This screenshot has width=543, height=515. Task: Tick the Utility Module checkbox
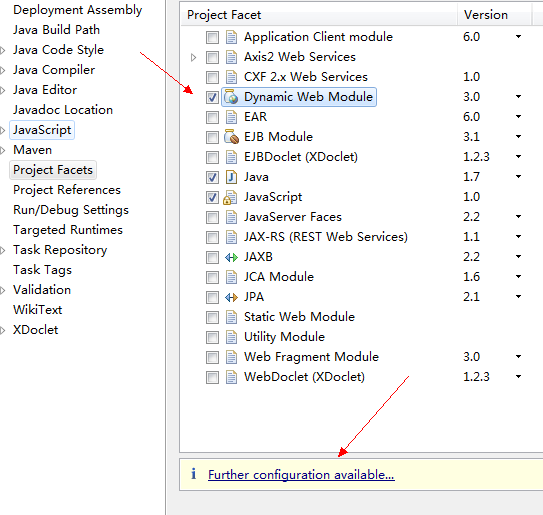[212, 338]
